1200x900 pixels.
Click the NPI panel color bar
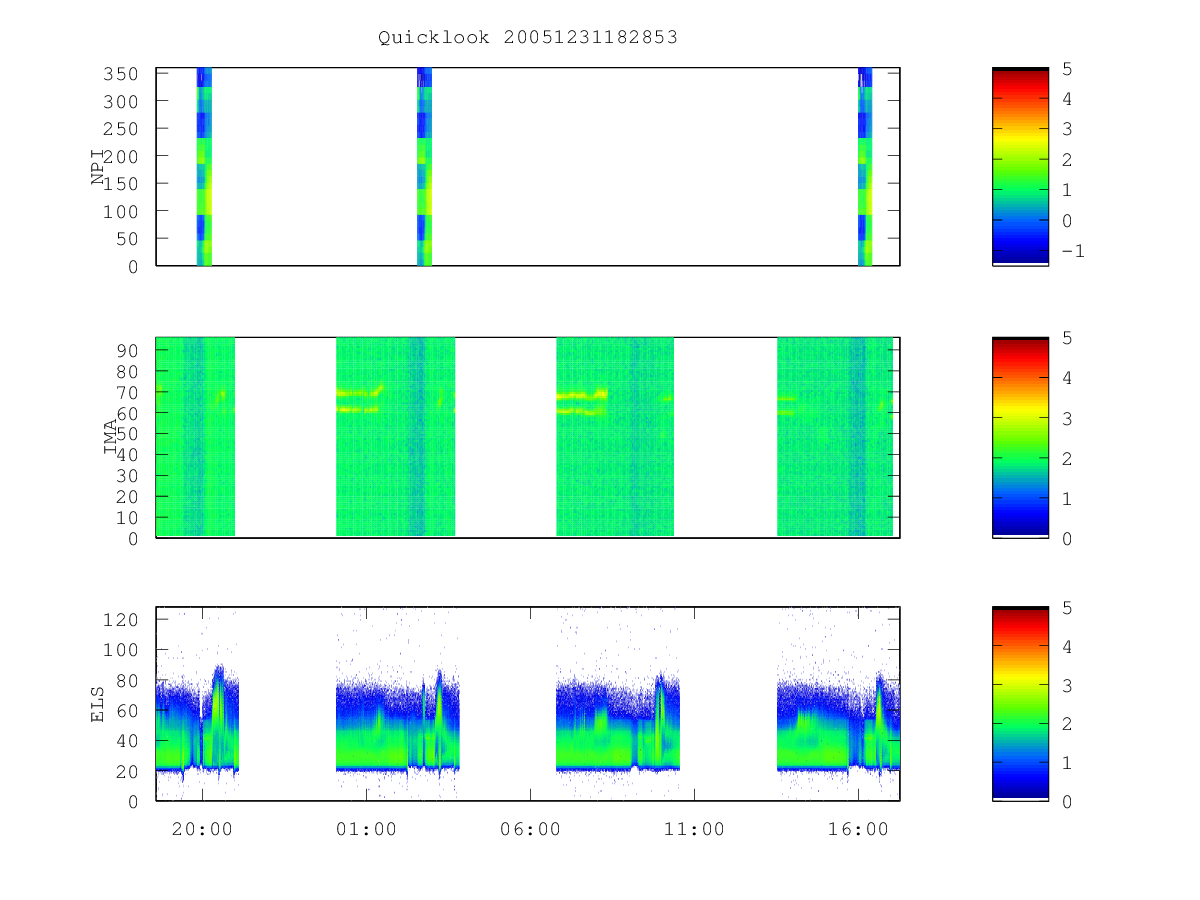coord(1020,167)
